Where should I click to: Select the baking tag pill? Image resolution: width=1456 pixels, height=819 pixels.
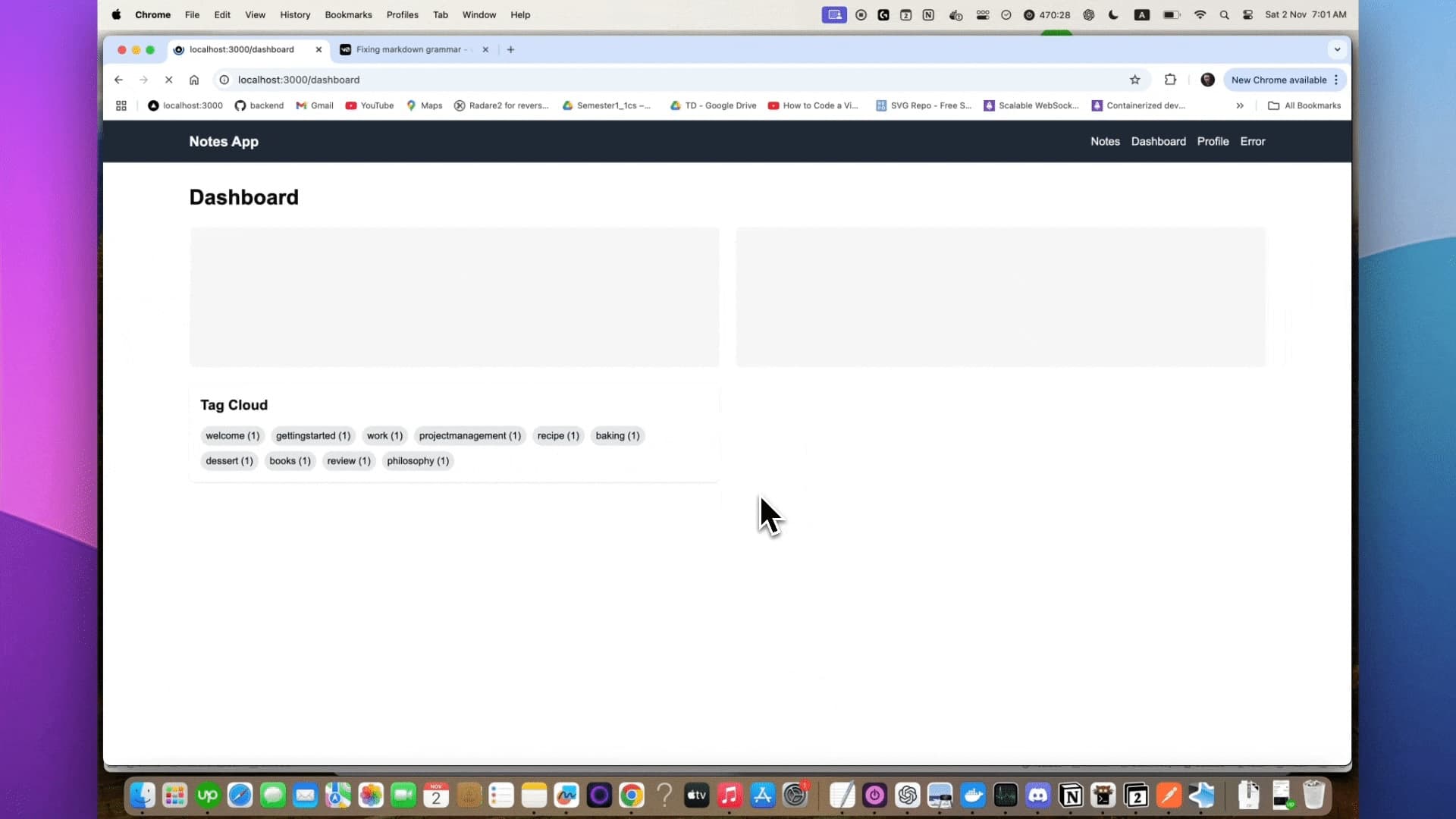(x=618, y=435)
